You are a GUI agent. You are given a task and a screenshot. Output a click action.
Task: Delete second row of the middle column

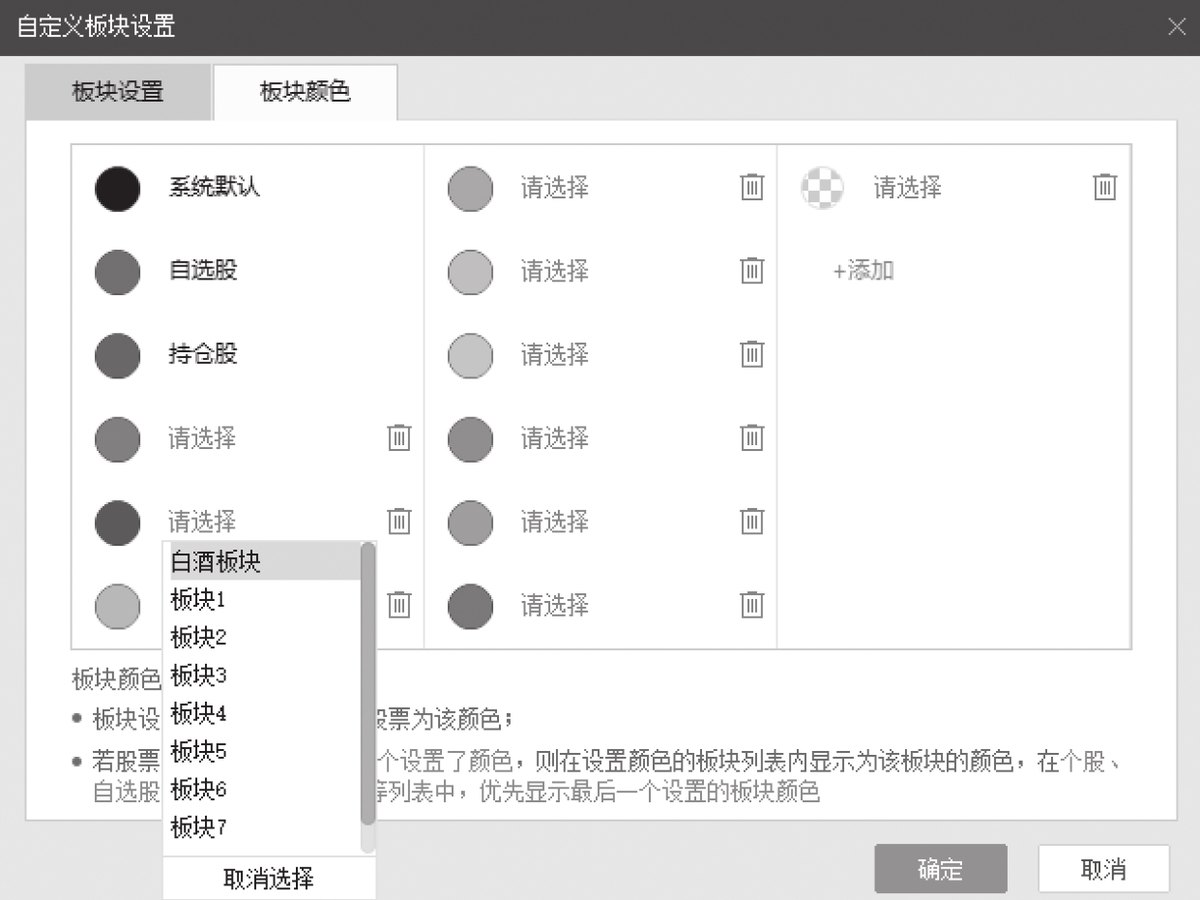tap(752, 270)
